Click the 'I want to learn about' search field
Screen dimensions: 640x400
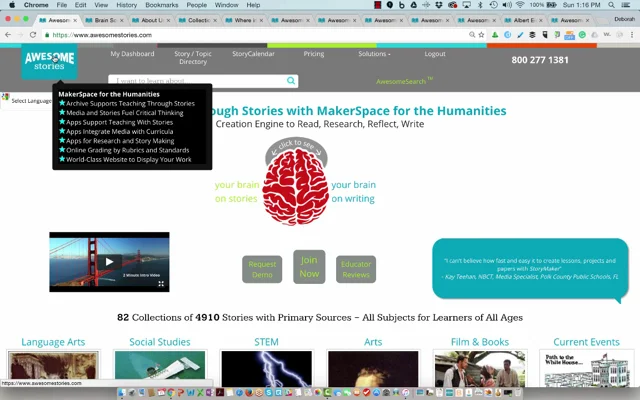click(x=198, y=81)
